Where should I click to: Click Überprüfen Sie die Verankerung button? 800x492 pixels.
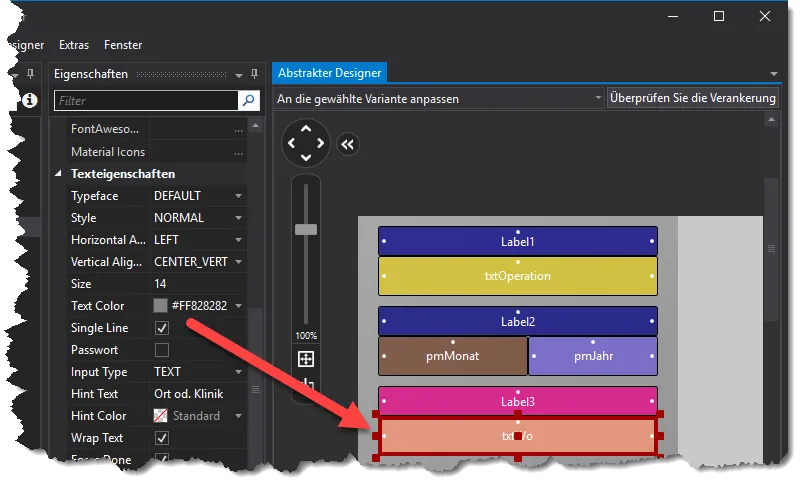(x=692, y=98)
